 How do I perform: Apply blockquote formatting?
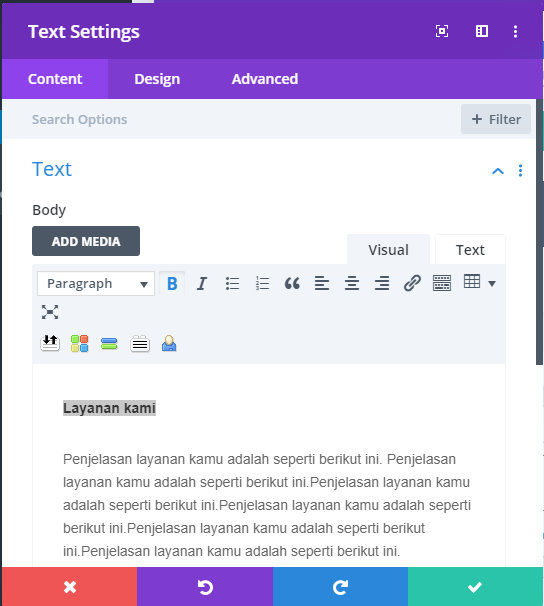[x=292, y=283]
